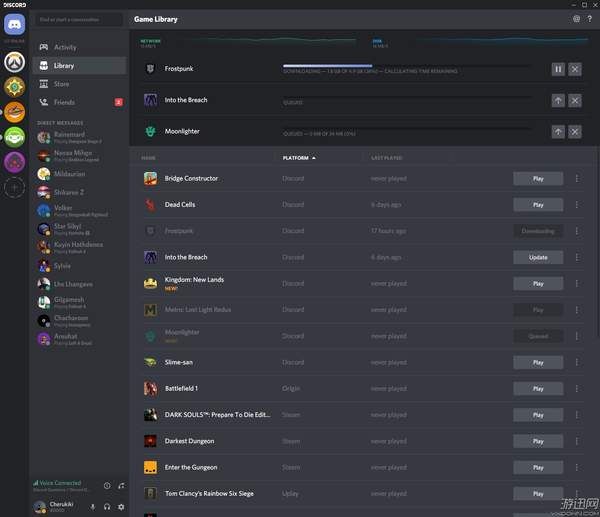Remove Into the Breach from queue
This screenshot has width=600, height=517.
(575, 101)
